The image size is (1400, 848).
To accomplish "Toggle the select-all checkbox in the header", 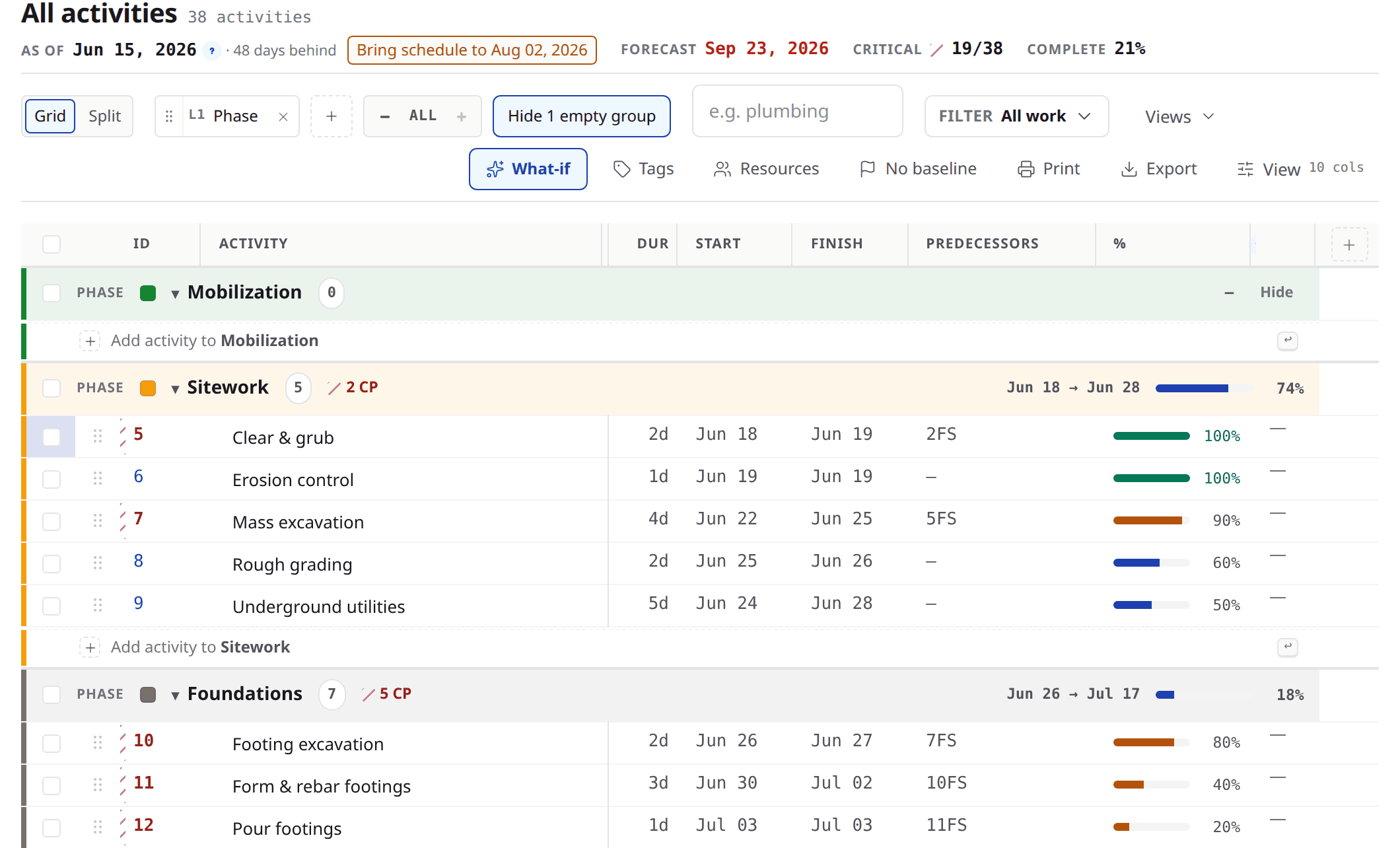I will coord(52,244).
